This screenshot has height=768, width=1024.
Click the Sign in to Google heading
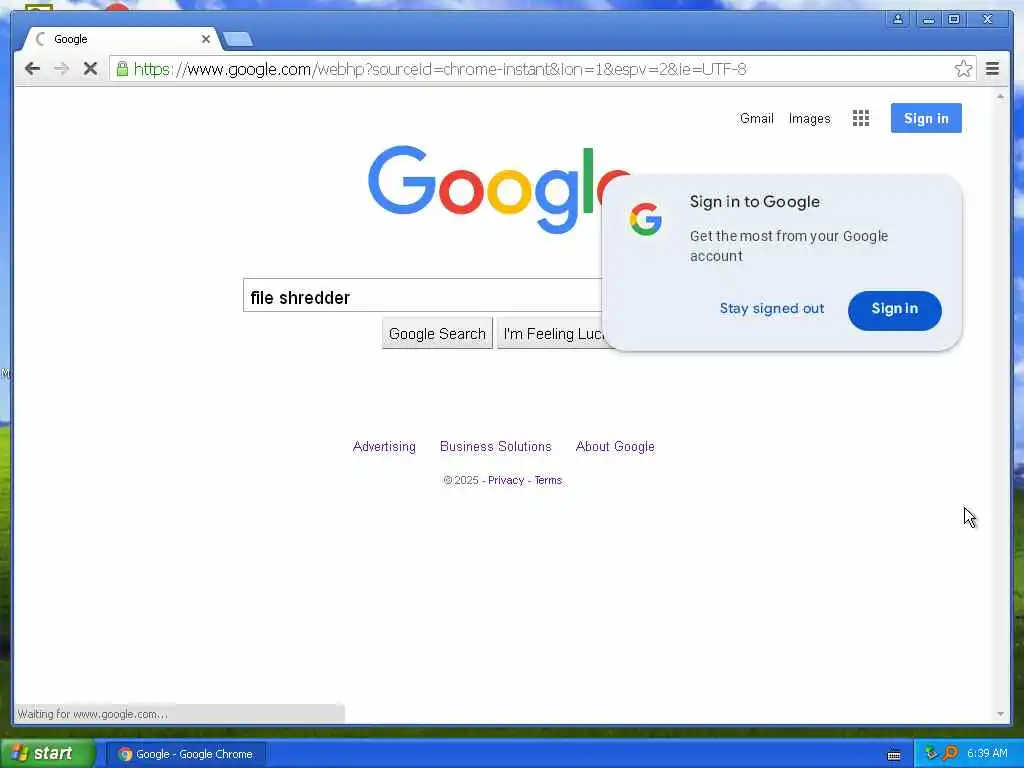point(754,201)
